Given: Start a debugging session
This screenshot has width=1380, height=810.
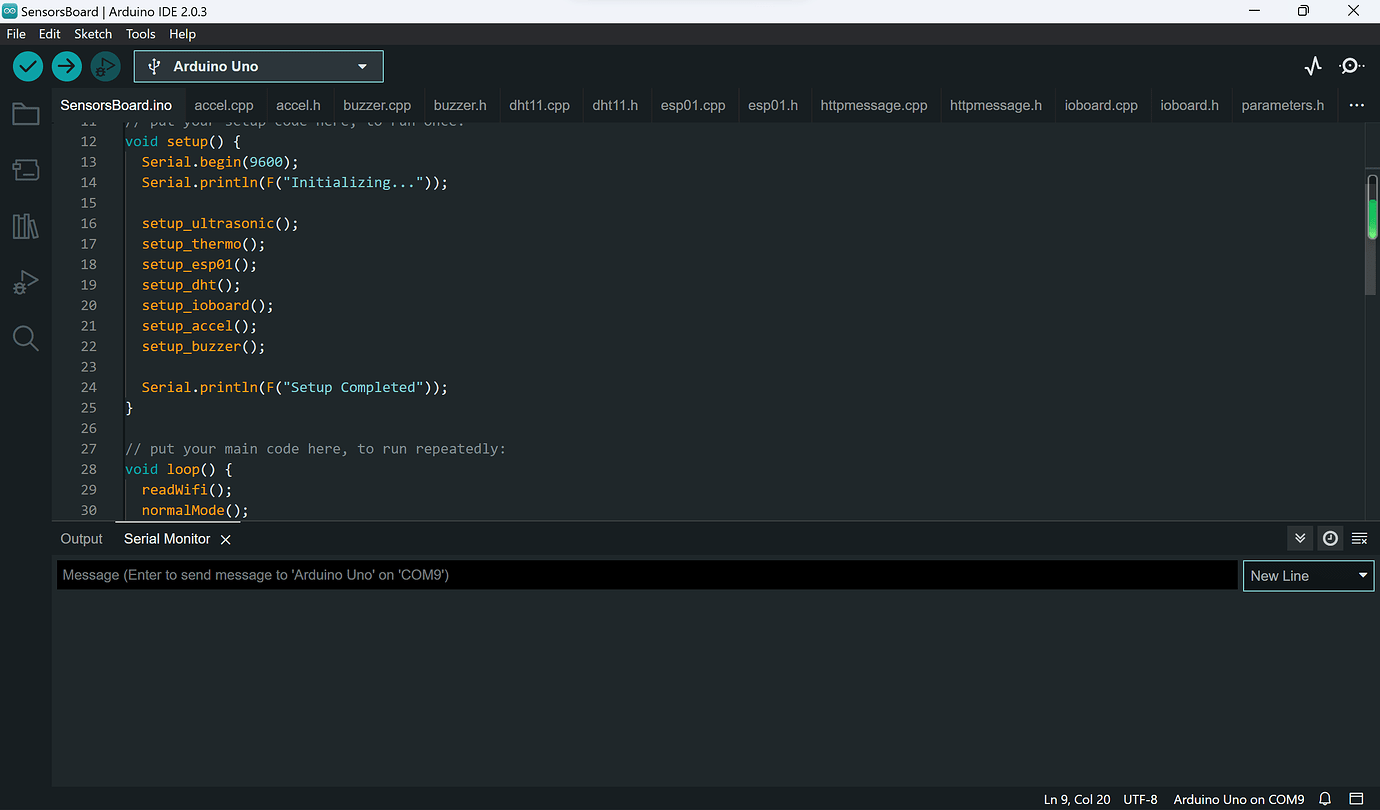Looking at the screenshot, I should [104, 66].
